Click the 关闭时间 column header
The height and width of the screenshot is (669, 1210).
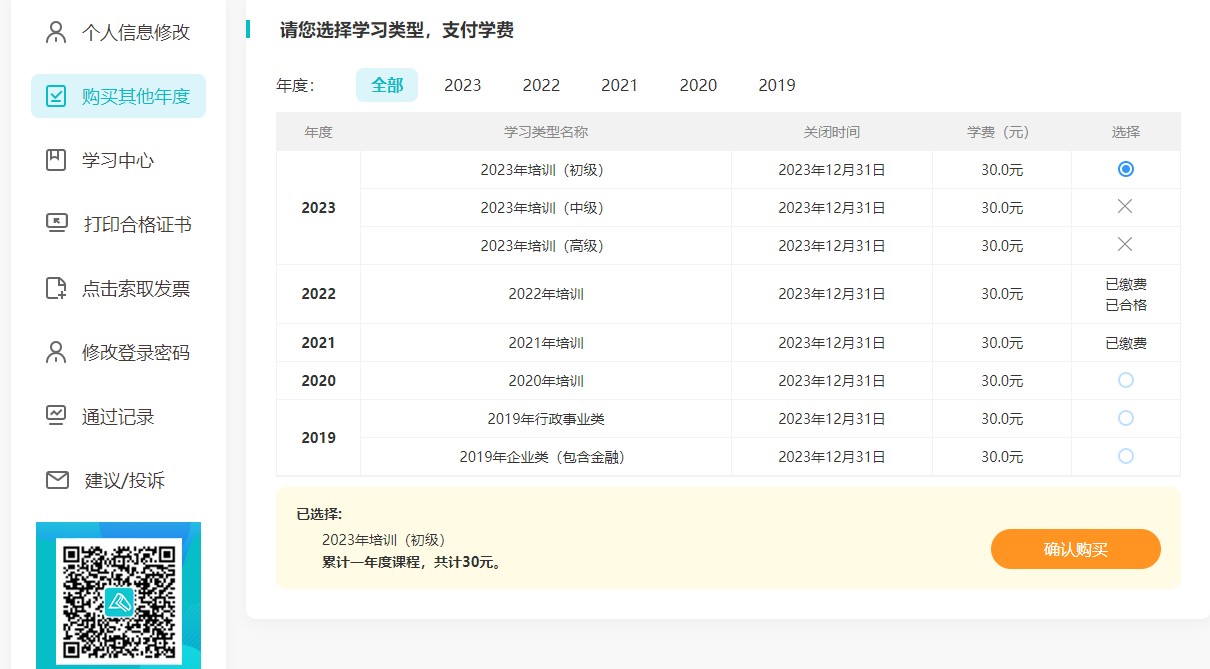click(832, 132)
